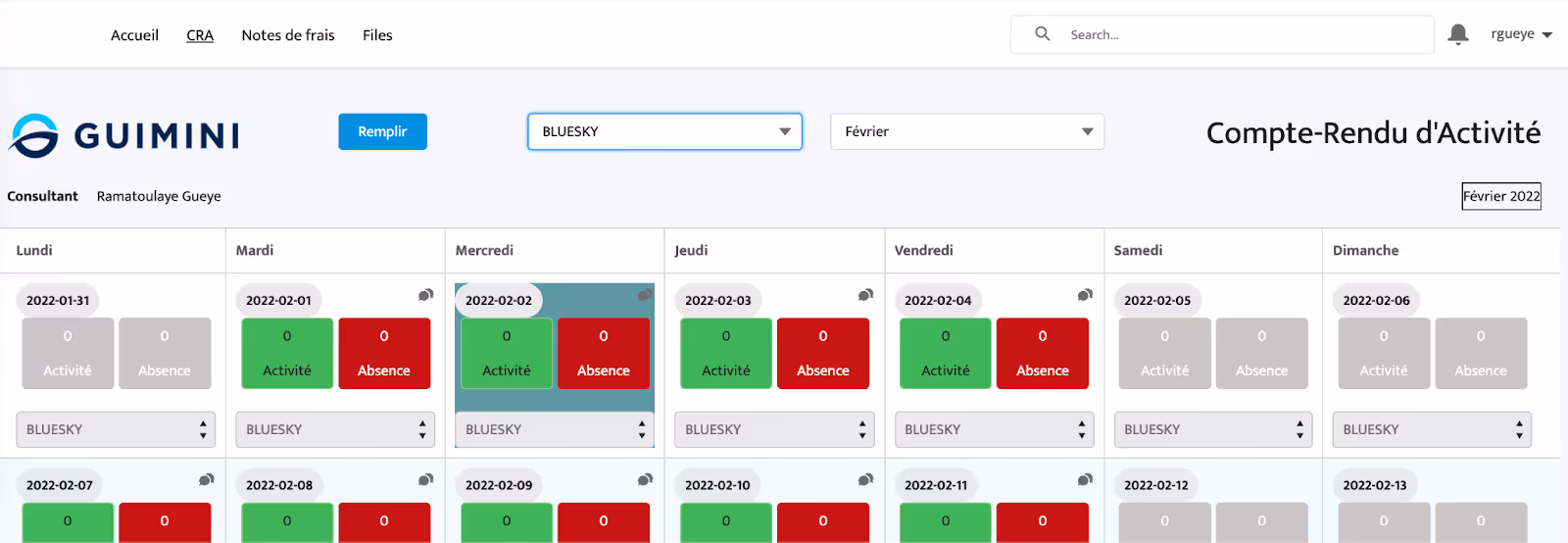Open project select for 2022-02-02

point(554,429)
